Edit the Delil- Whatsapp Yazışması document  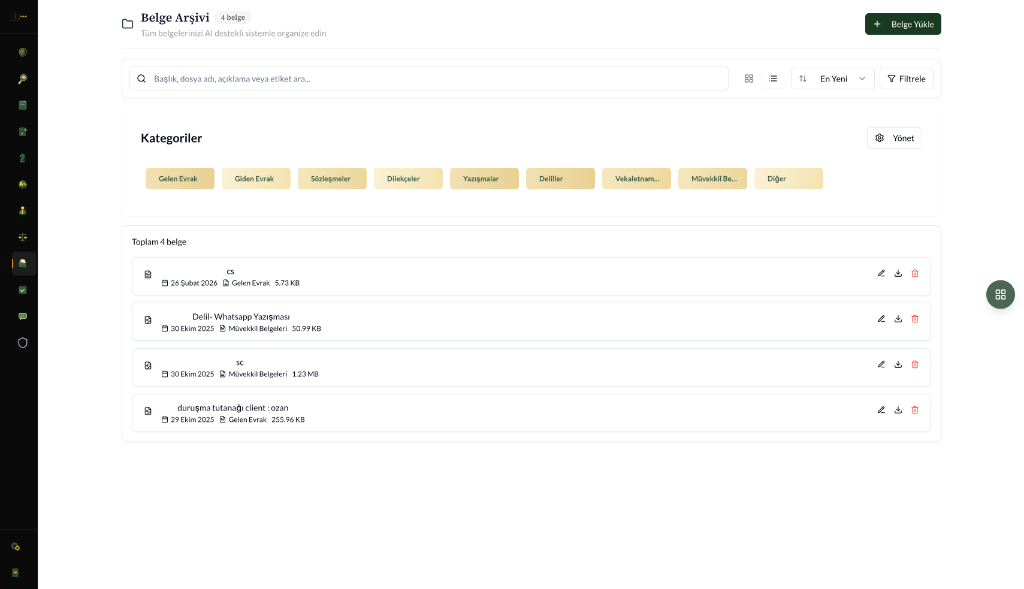881,319
